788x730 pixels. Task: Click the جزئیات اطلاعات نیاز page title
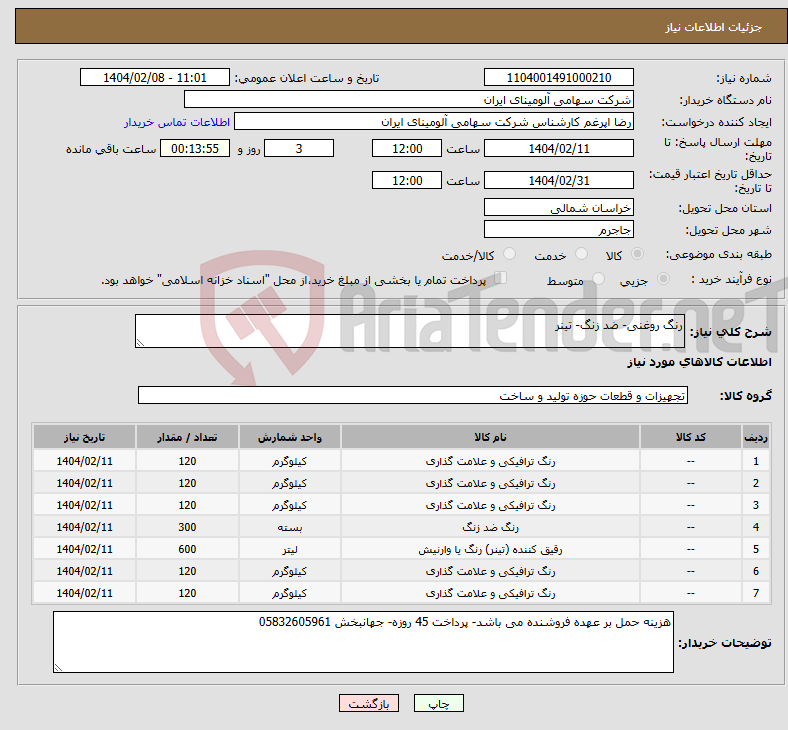(714, 27)
